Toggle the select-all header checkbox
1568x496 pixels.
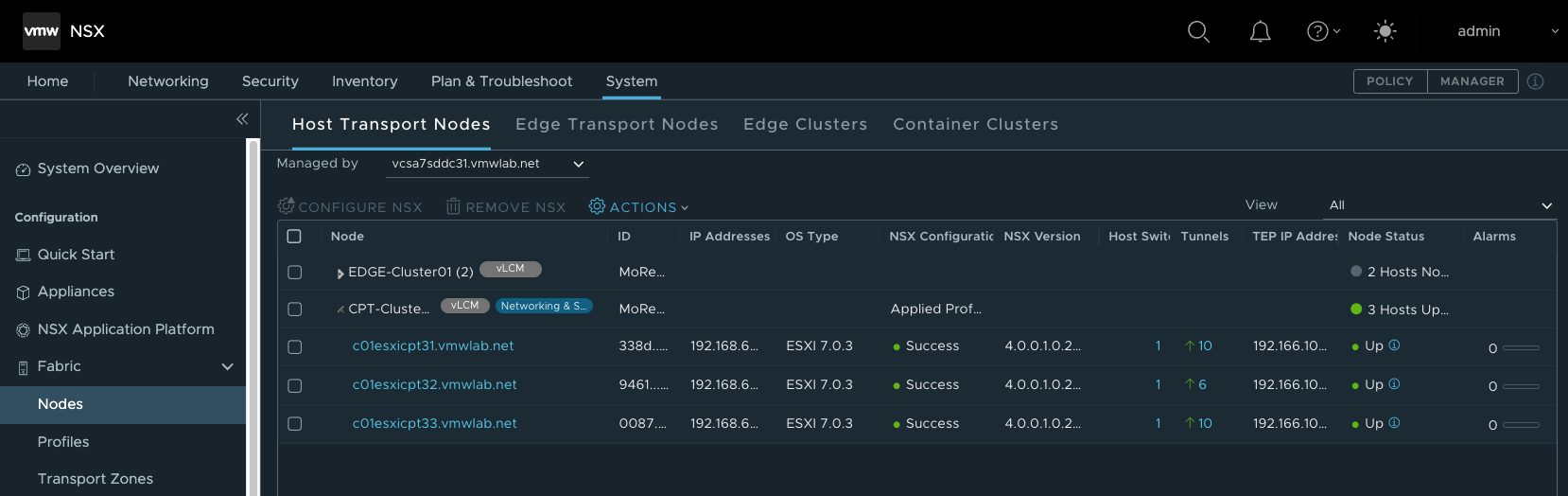[294, 237]
